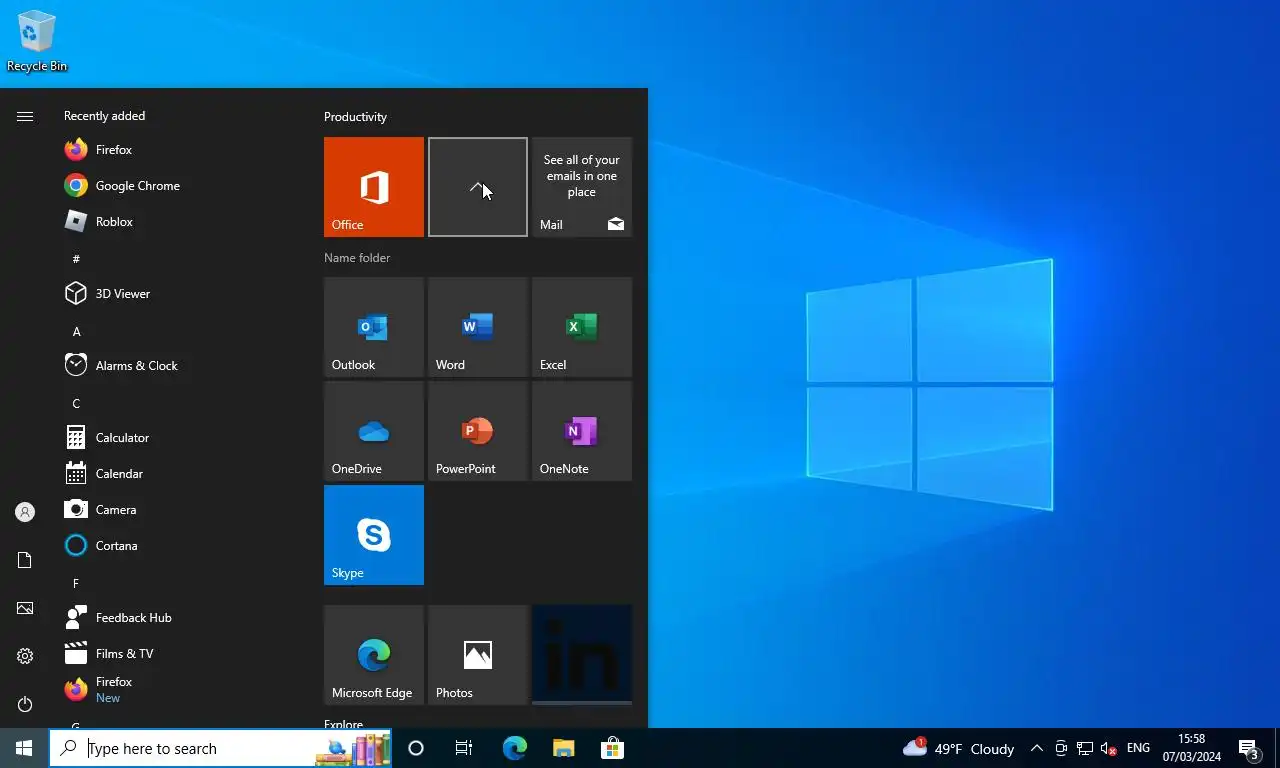This screenshot has width=1280, height=768.
Task: Open Settings gear in Start sidebar
Action: (25, 656)
